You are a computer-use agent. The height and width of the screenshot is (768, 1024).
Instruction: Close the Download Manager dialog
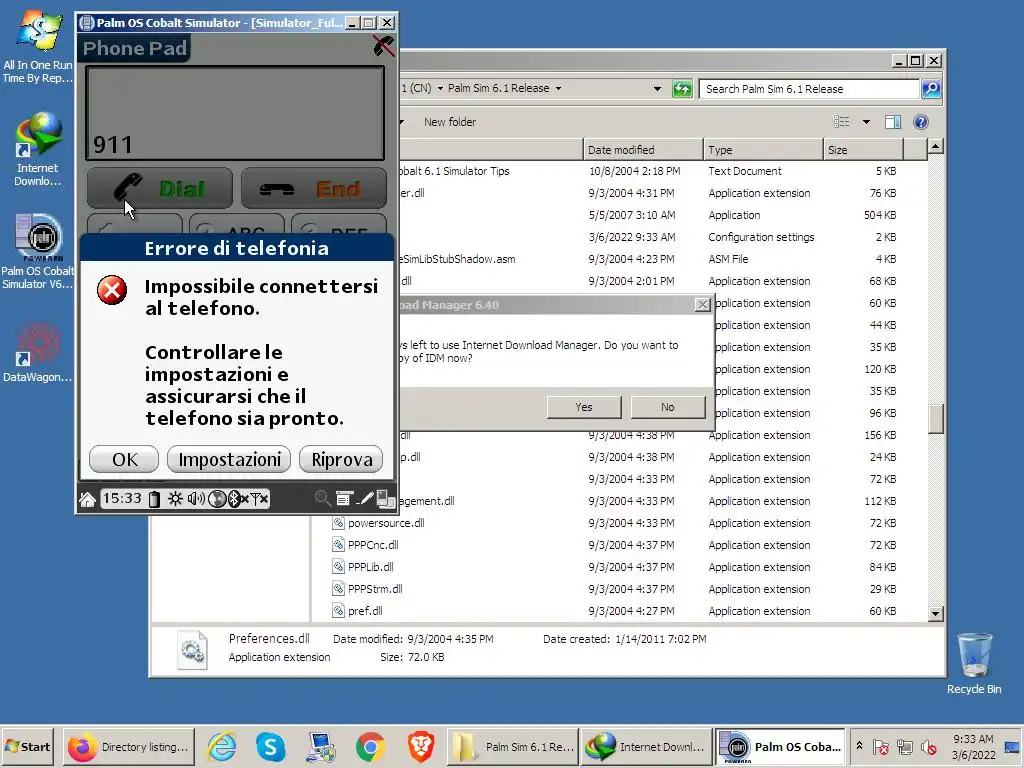[x=703, y=305]
